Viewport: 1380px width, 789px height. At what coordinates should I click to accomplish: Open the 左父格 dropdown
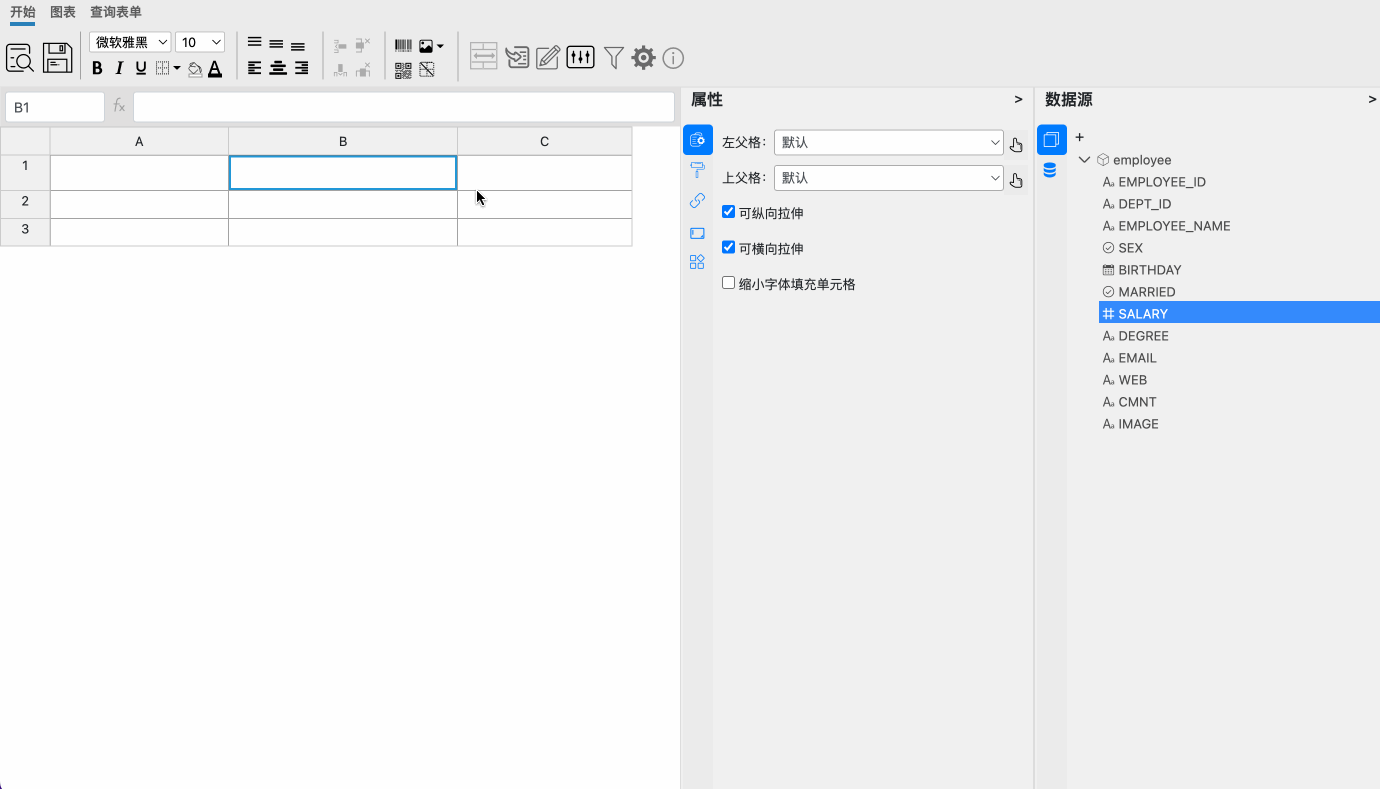[x=889, y=143]
